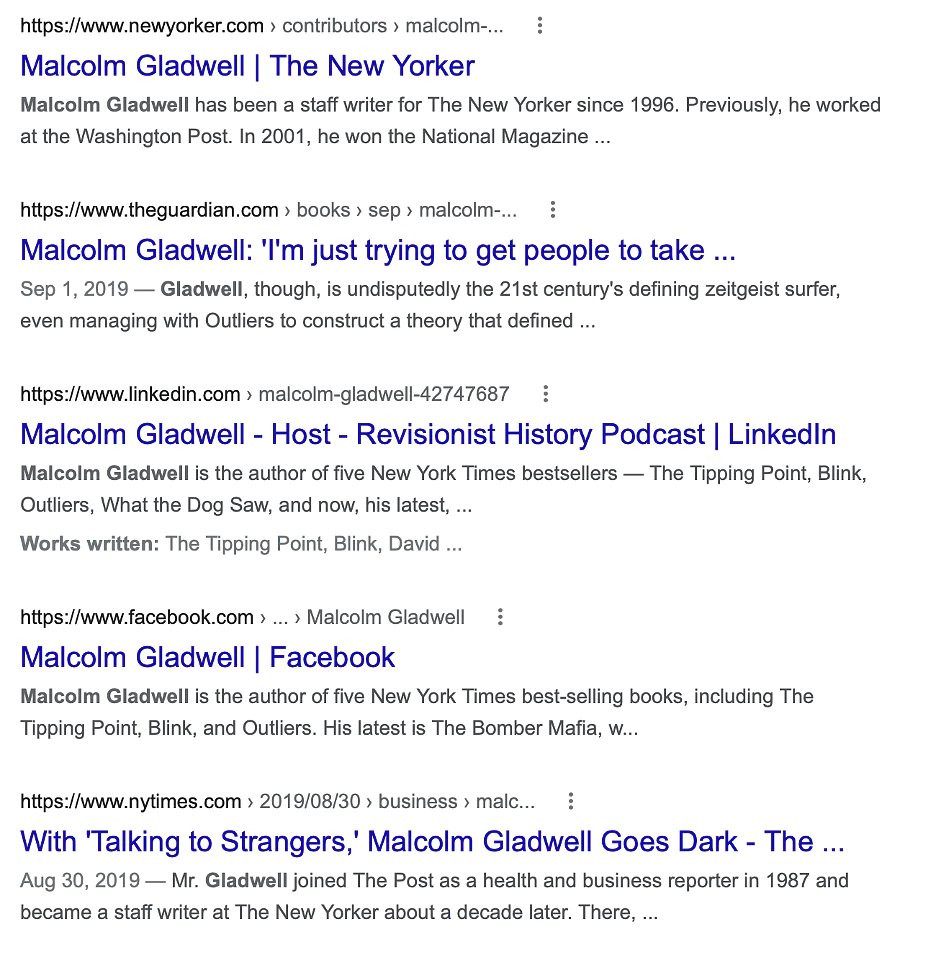This screenshot has height=956, width=936.
Task: Open the Guardian 'I'm just trying to get people' headline
Action: [377, 250]
